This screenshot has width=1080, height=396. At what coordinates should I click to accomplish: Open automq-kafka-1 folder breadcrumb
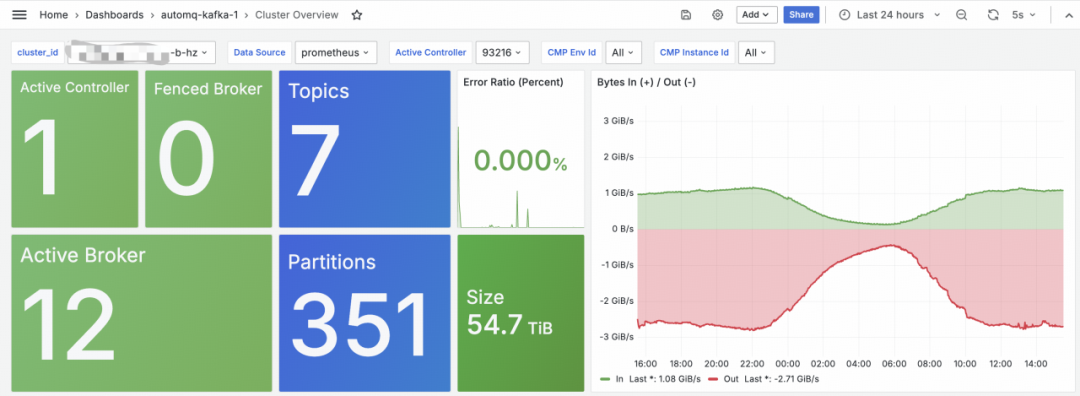(200, 14)
